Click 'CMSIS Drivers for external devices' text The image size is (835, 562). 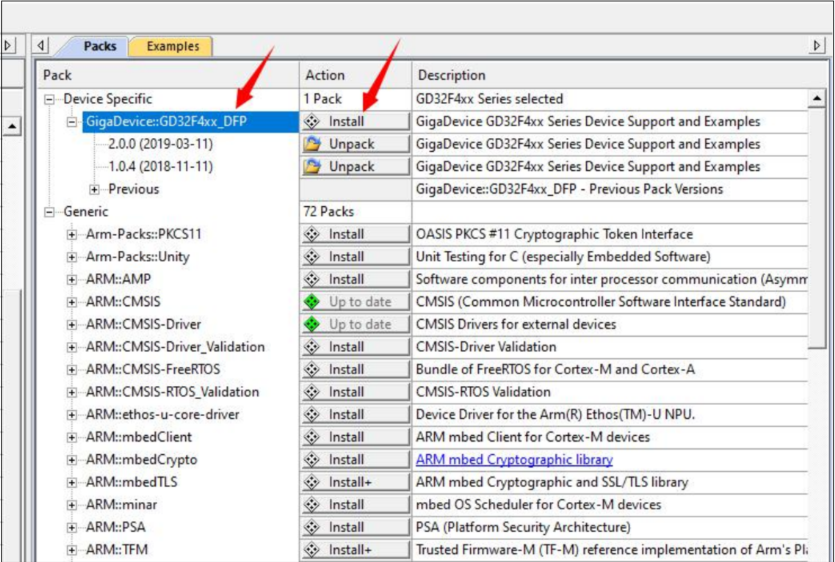pos(516,324)
